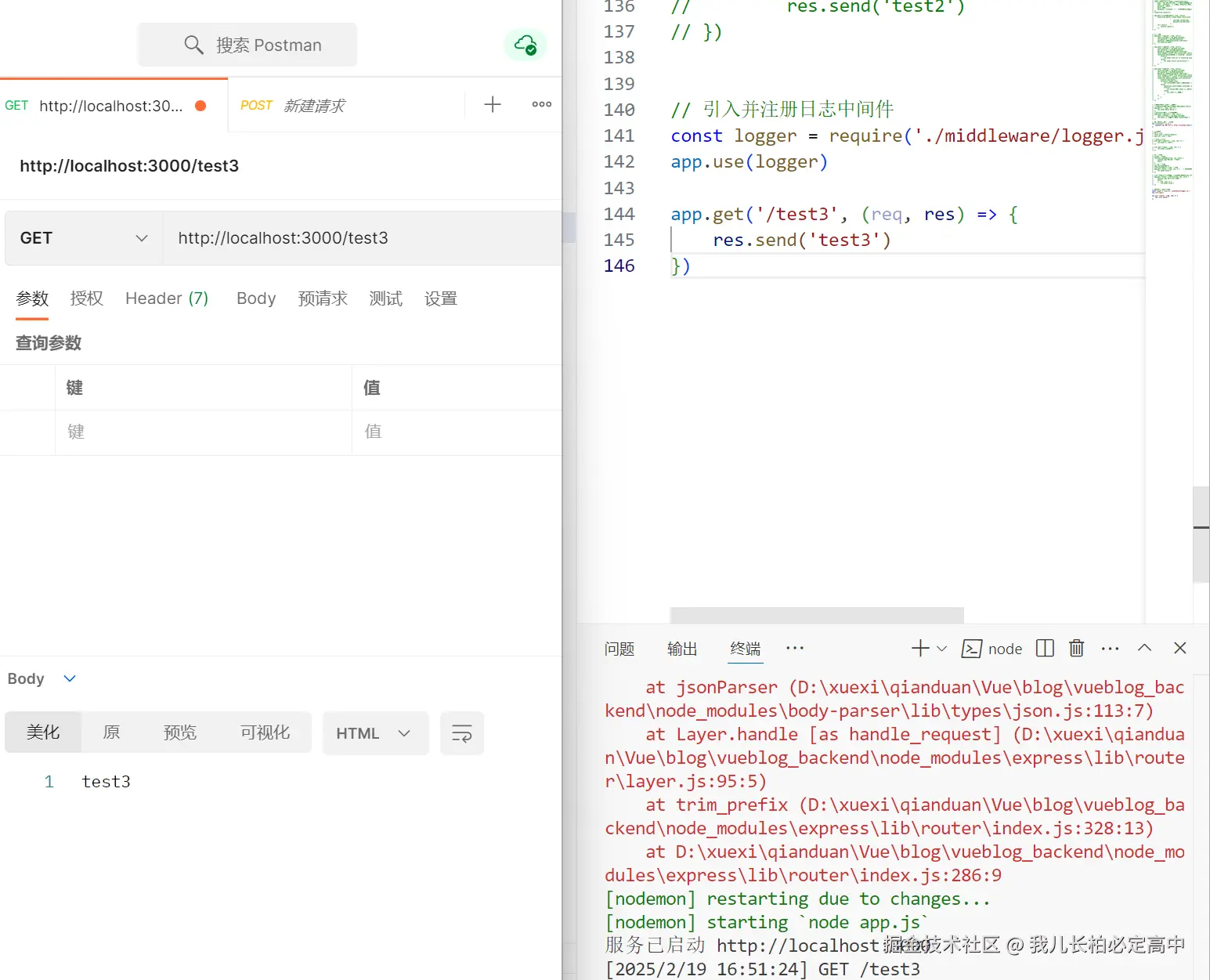This screenshot has width=1210, height=980.
Task: Select the 可视化 response view
Action: (265, 732)
